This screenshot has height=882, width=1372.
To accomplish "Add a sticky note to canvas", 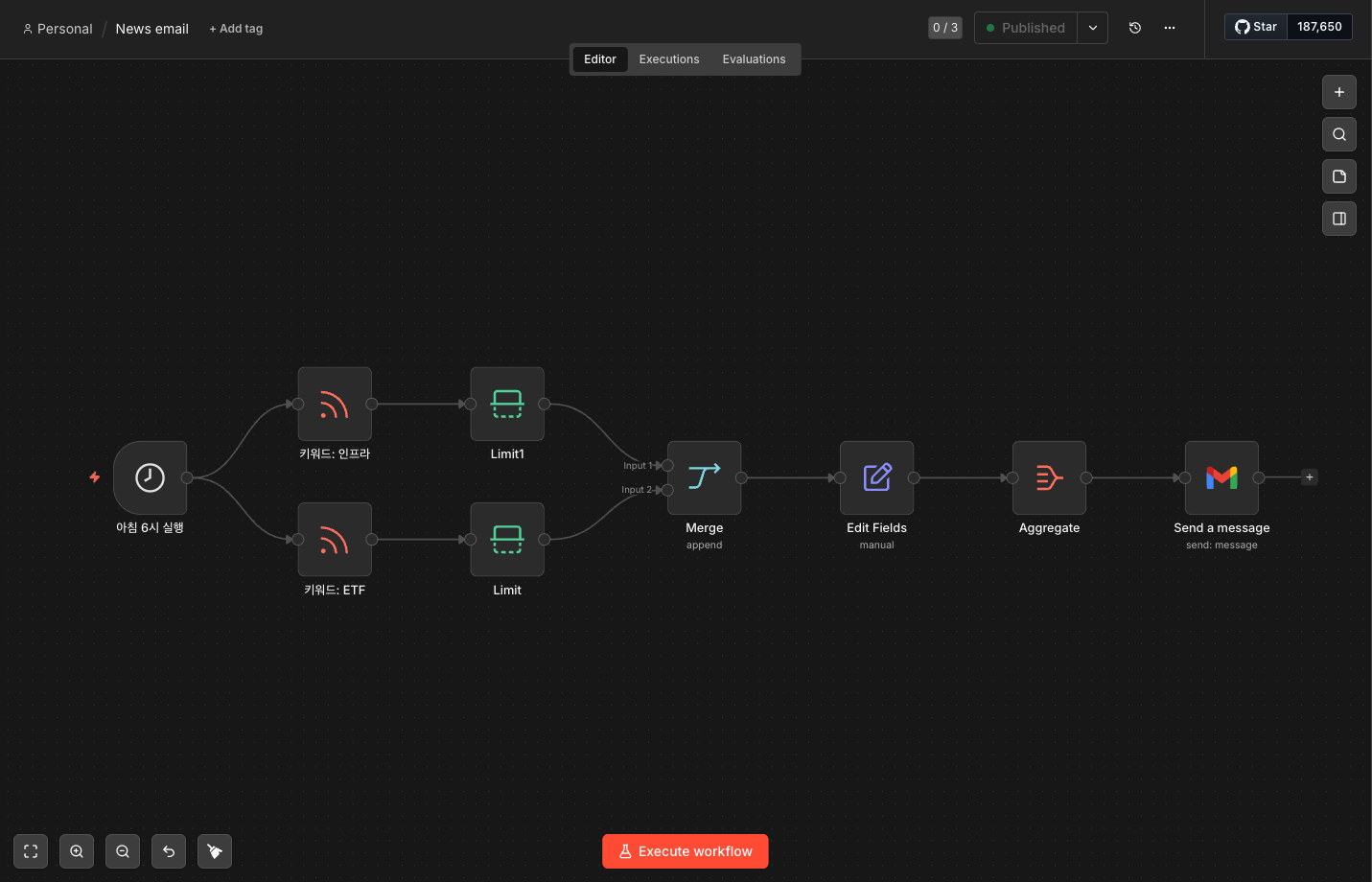I will 1339,176.
